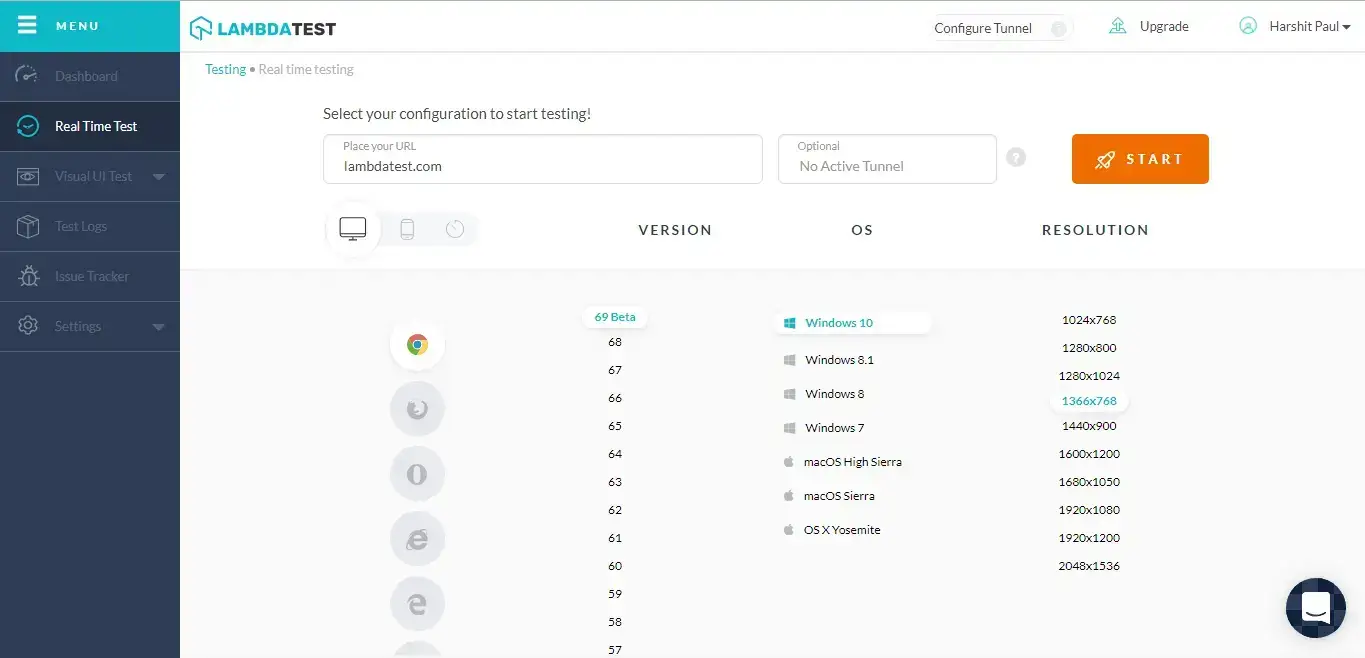Switch to mobile device testing icon
1365x658 pixels.
click(x=407, y=229)
